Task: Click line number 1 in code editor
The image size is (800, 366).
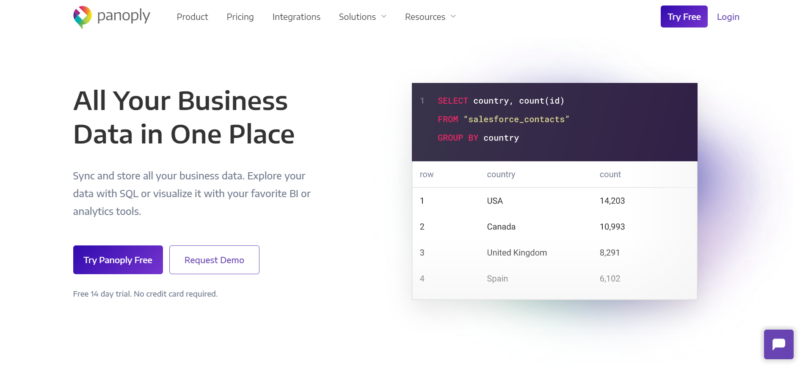Action: (x=422, y=101)
